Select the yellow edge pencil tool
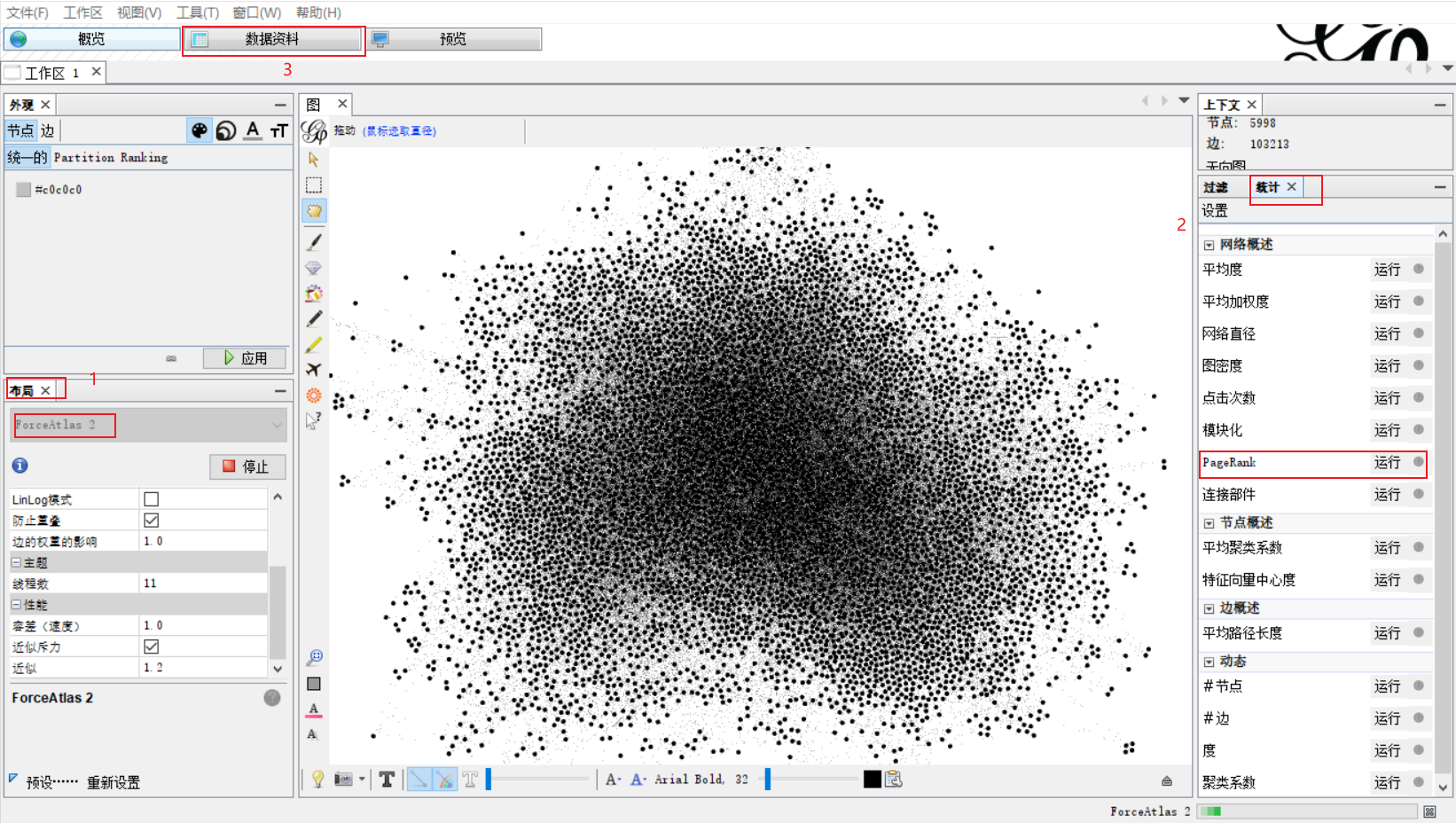The height and width of the screenshot is (823, 1456). (x=314, y=344)
